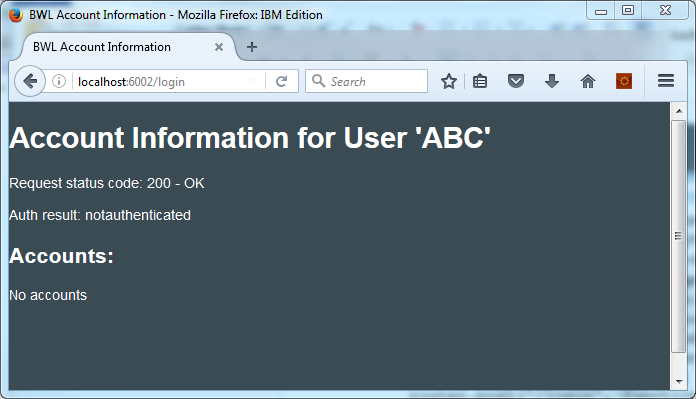Save page to Pocket icon
This screenshot has height=399, width=696.
[516, 81]
